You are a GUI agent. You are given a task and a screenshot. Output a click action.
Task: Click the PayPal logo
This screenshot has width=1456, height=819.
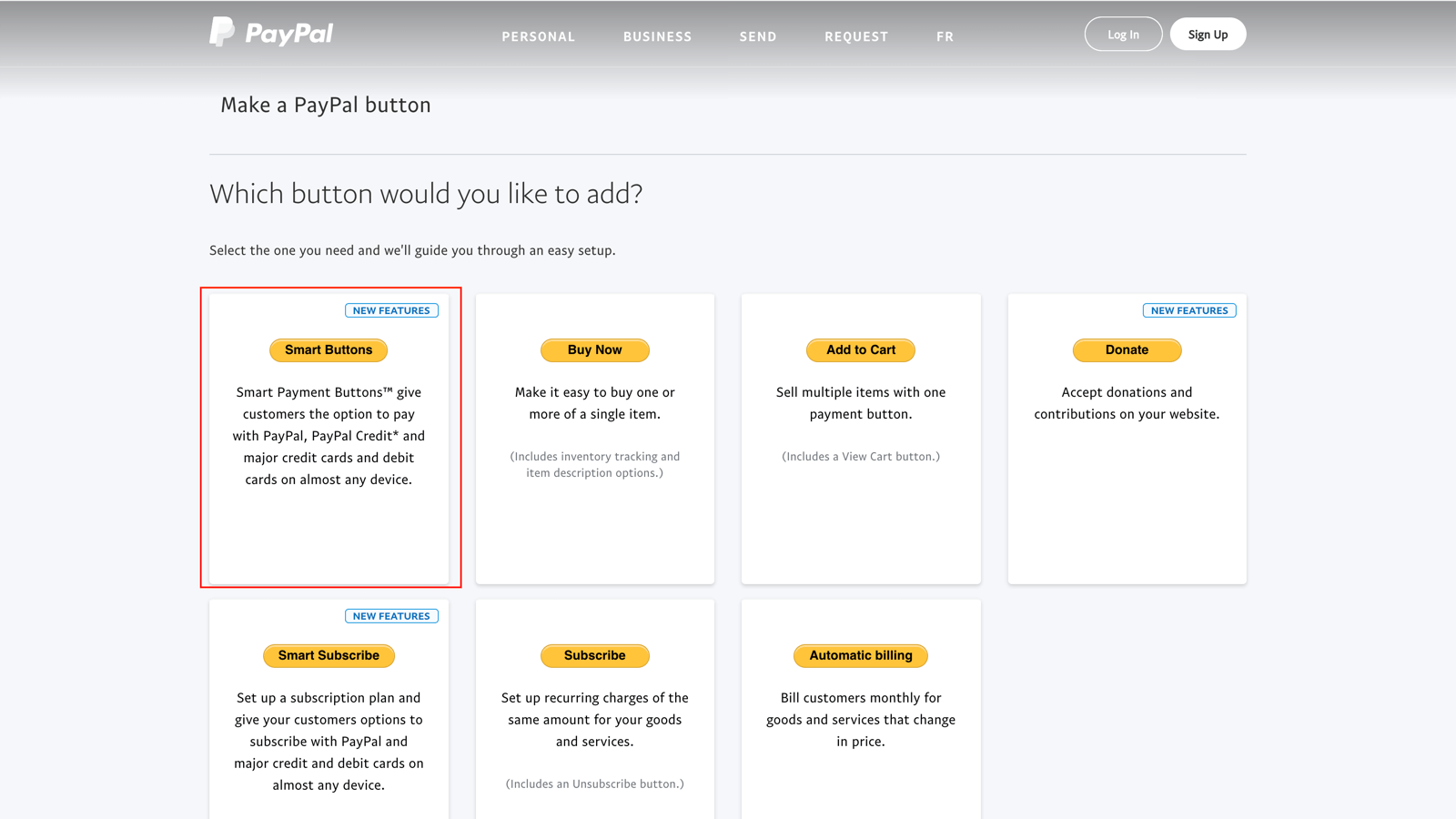pyautogui.click(x=270, y=32)
